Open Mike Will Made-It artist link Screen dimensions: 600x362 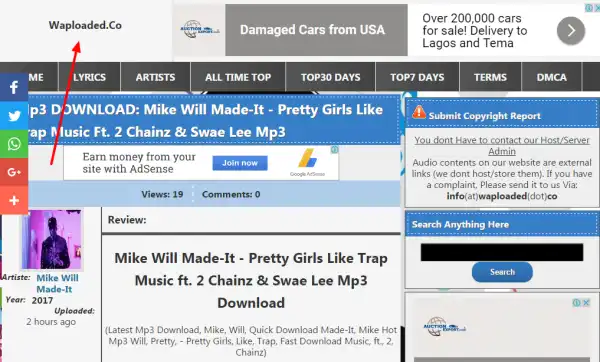coord(57,284)
